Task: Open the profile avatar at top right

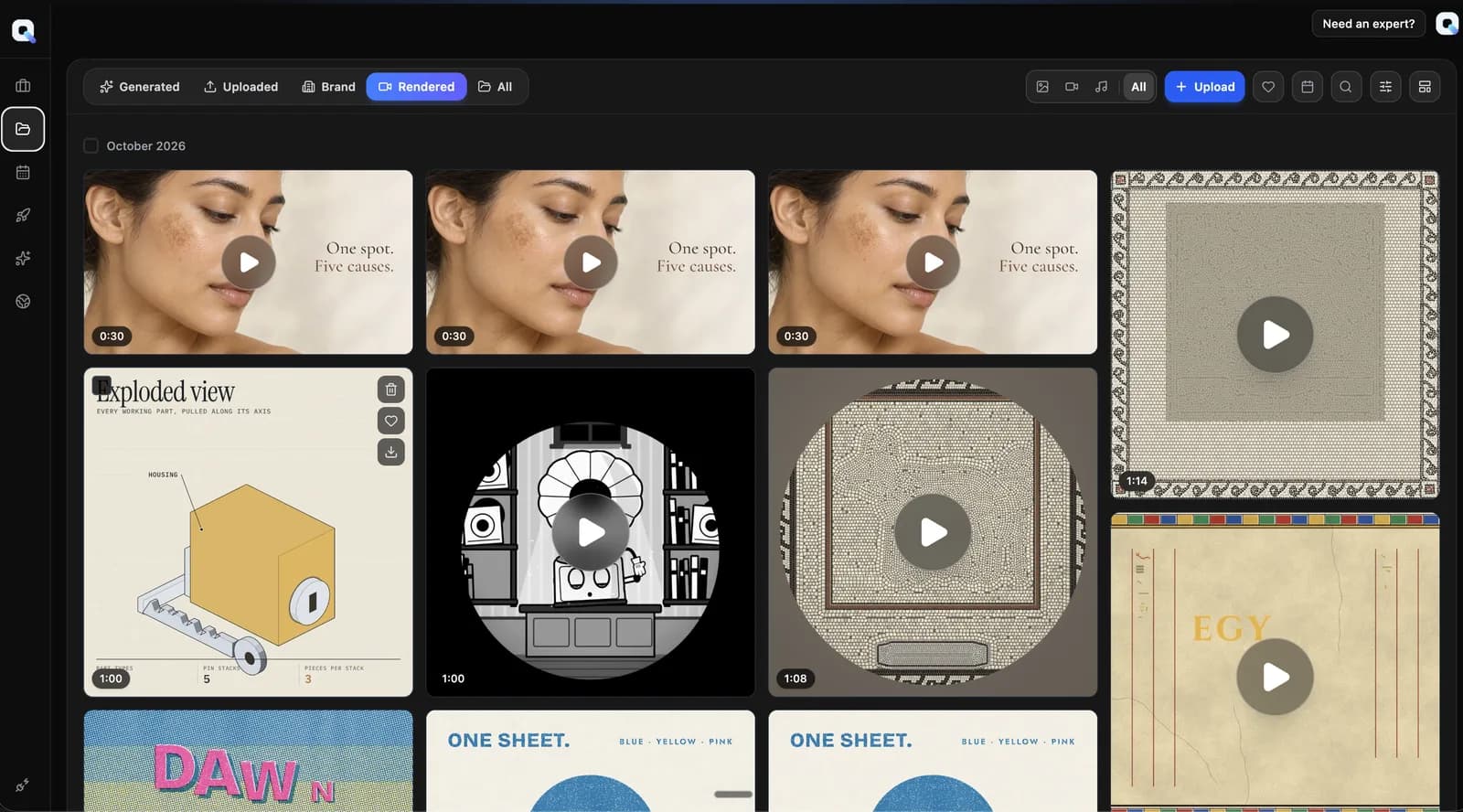Action: point(1447,24)
